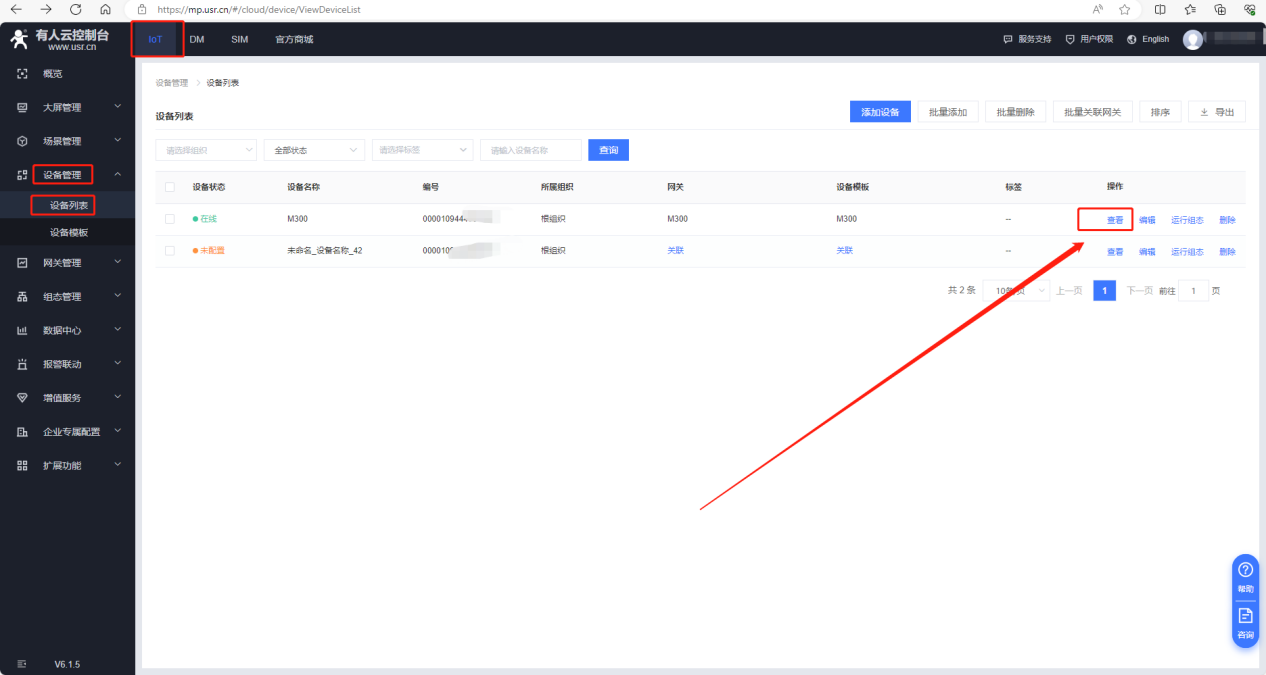1266x675 pixels.
Task: Click the blue 添加设备 button
Action: click(x=880, y=112)
